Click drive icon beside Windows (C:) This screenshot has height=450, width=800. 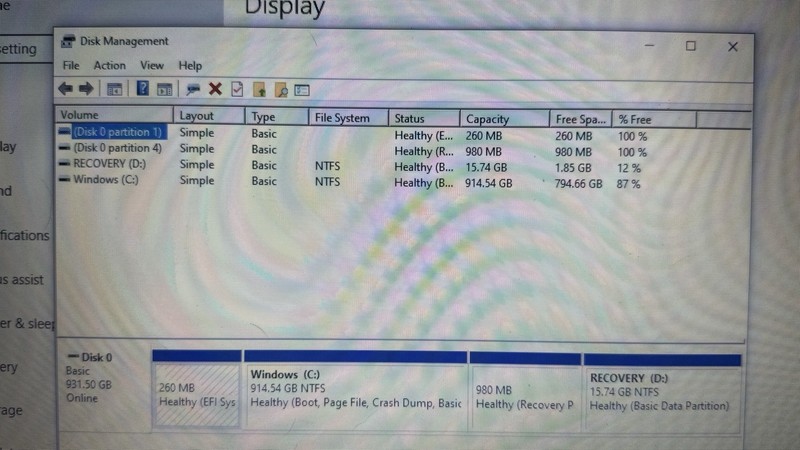coord(64,179)
